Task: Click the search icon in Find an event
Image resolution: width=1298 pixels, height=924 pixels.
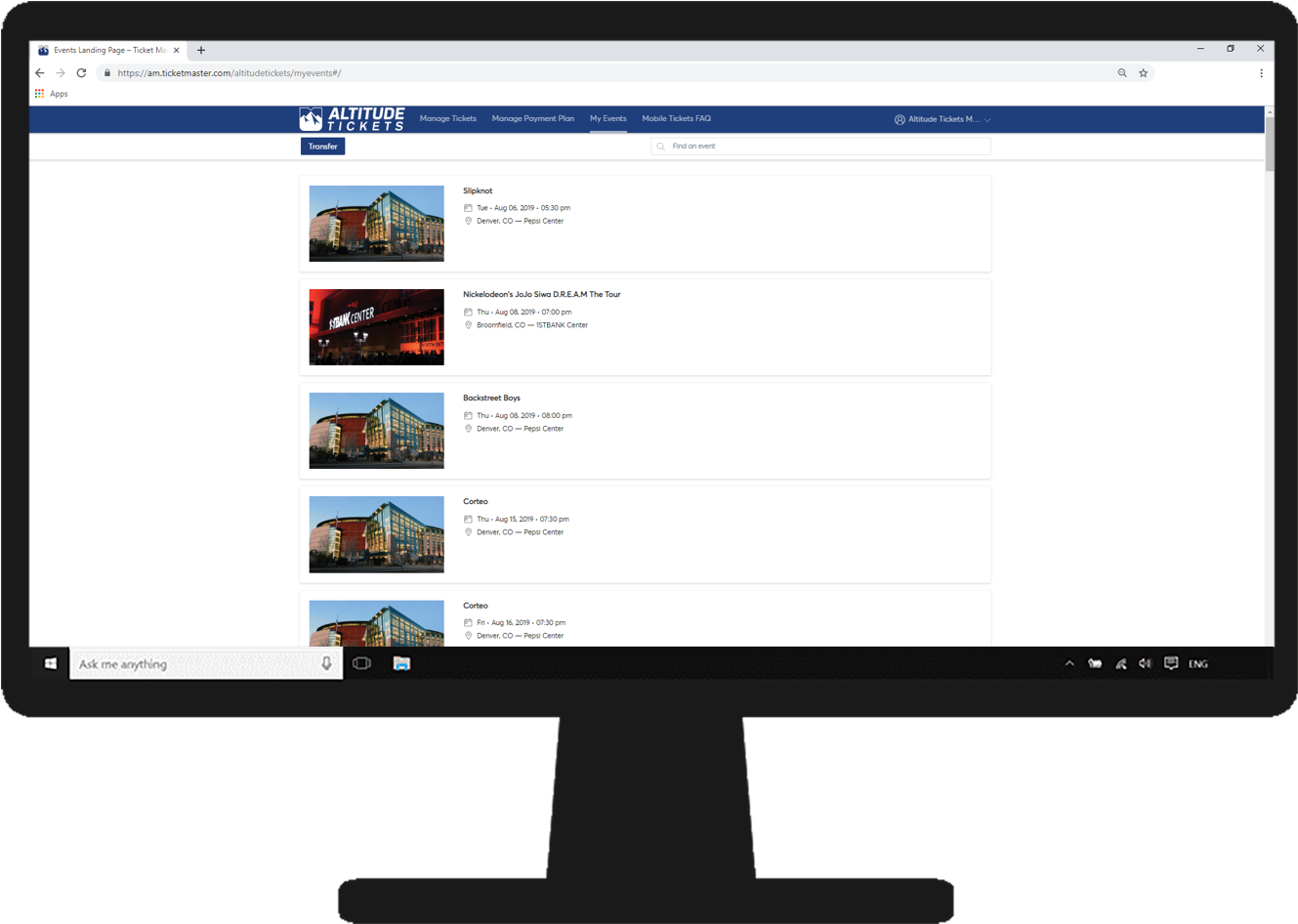Action: point(661,147)
